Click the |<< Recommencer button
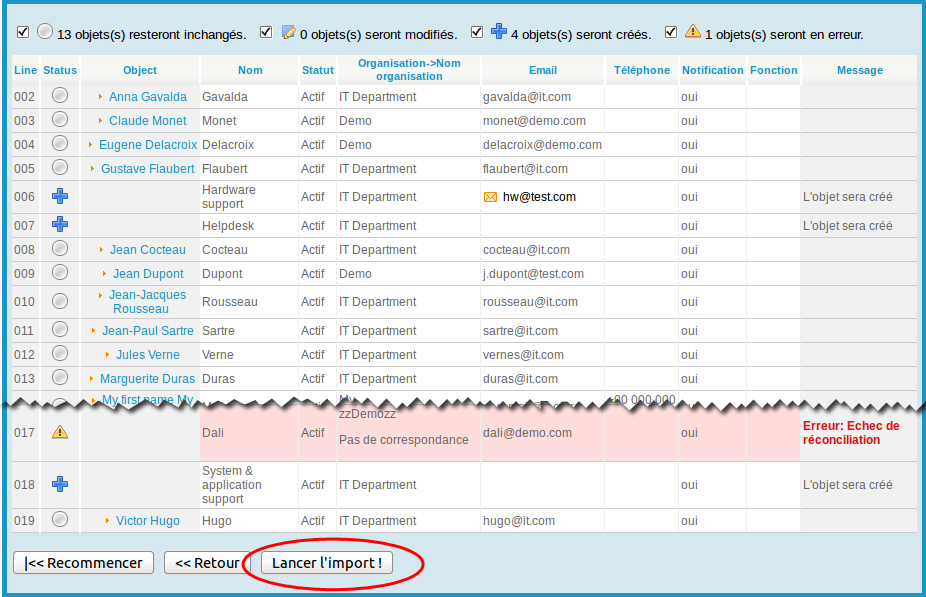The height and width of the screenshot is (597, 926). pos(84,563)
